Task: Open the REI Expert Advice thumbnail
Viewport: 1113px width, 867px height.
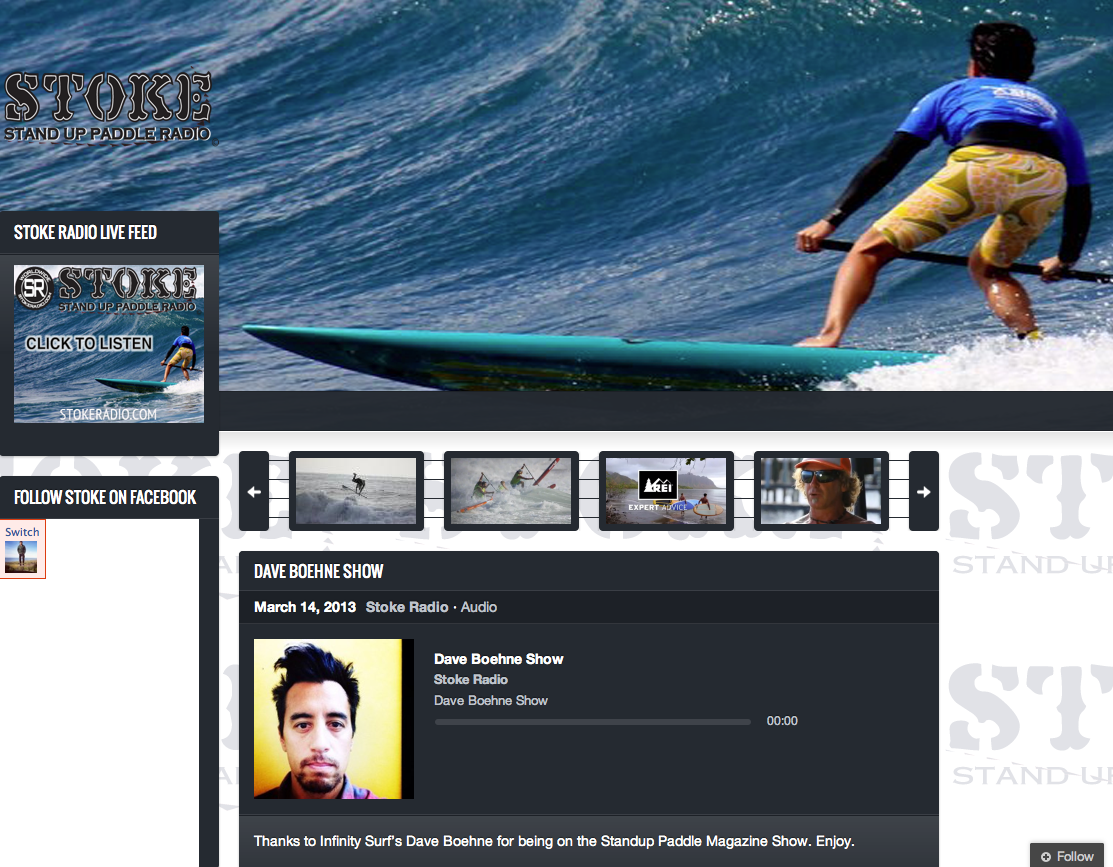Action: coord(666,491)
